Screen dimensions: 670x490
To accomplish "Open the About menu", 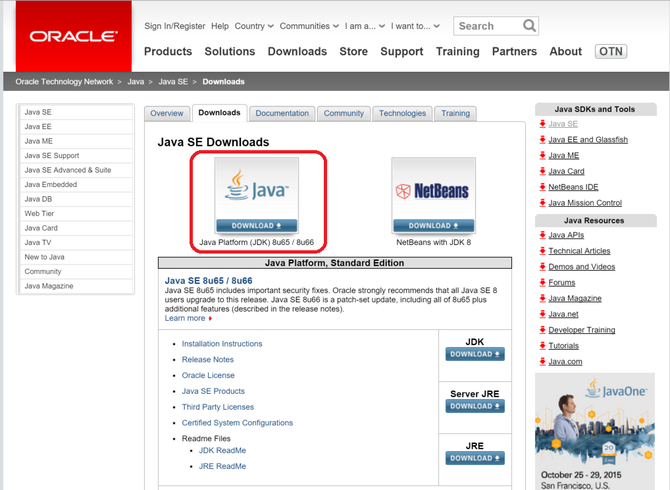I will 566,51.
